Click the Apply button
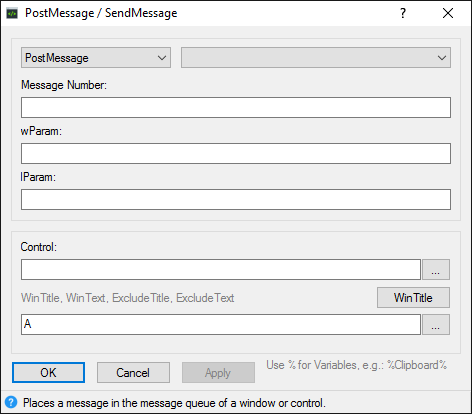 click(x=218, y=372)
